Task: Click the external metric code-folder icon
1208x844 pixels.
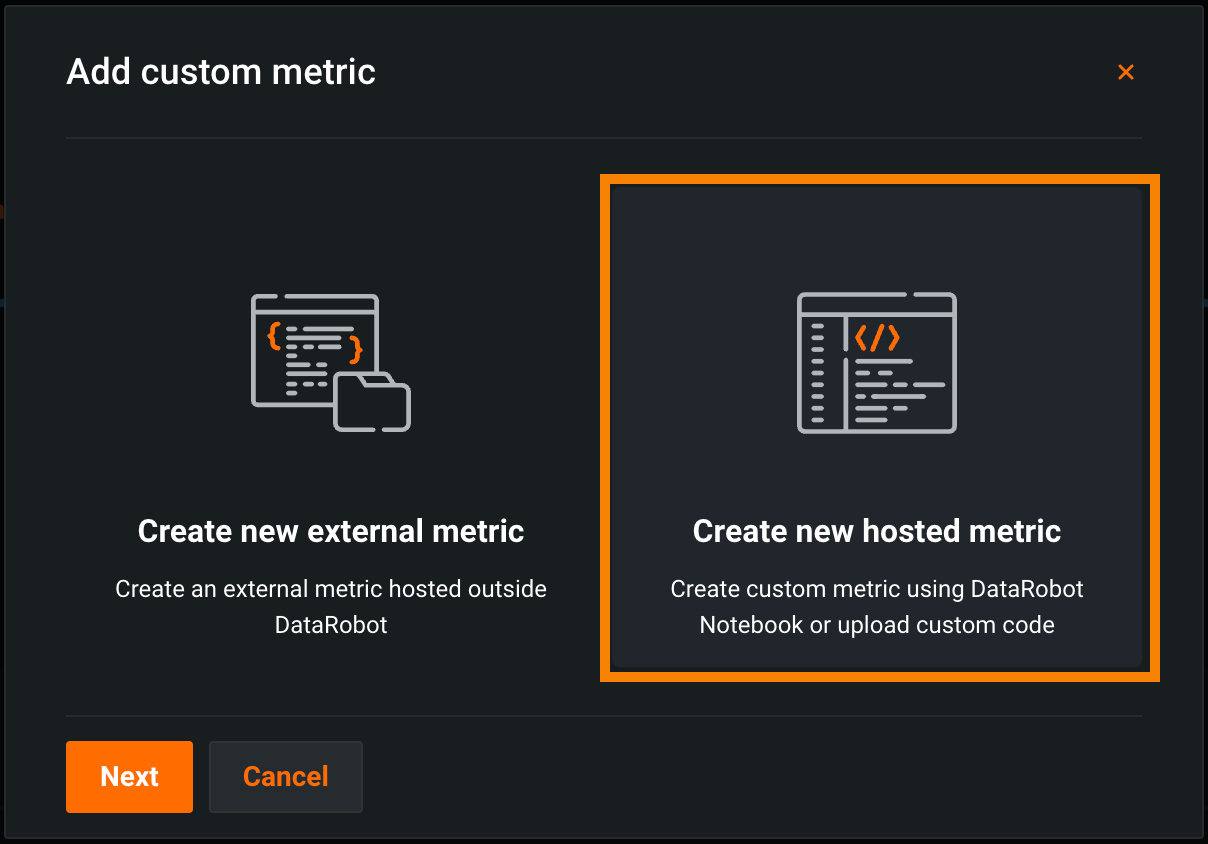Action: point(330,362)
